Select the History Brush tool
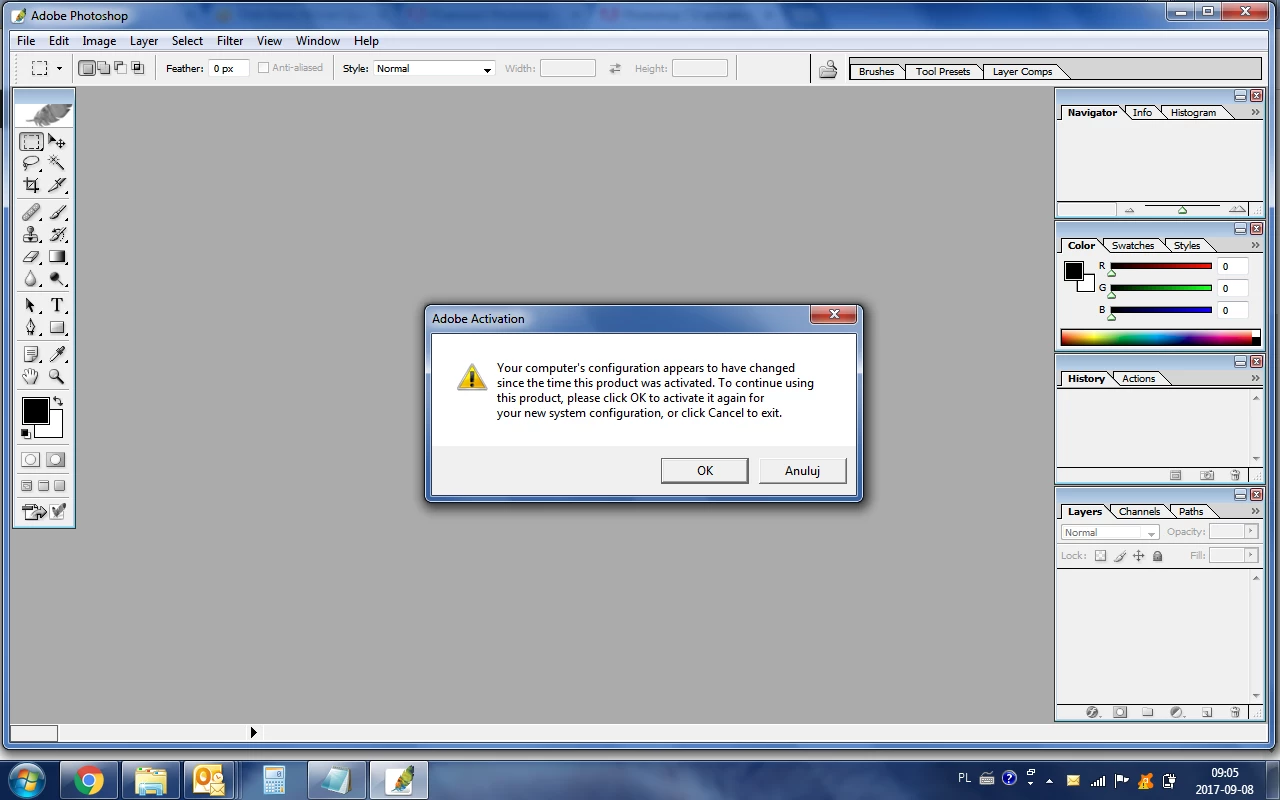 click(57, 234)
